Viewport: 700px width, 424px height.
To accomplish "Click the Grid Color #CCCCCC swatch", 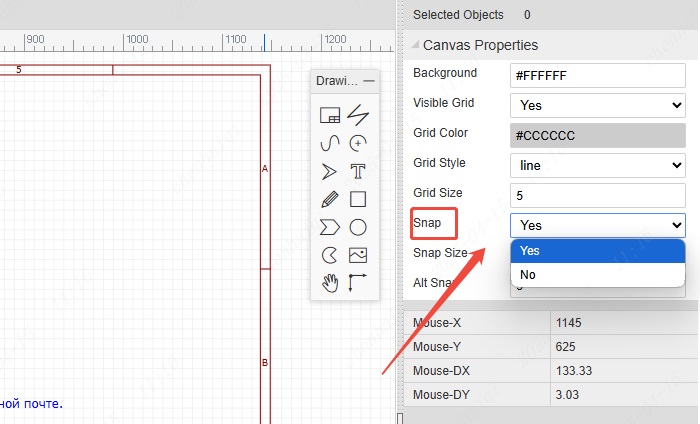I will [x=597, y=134].
